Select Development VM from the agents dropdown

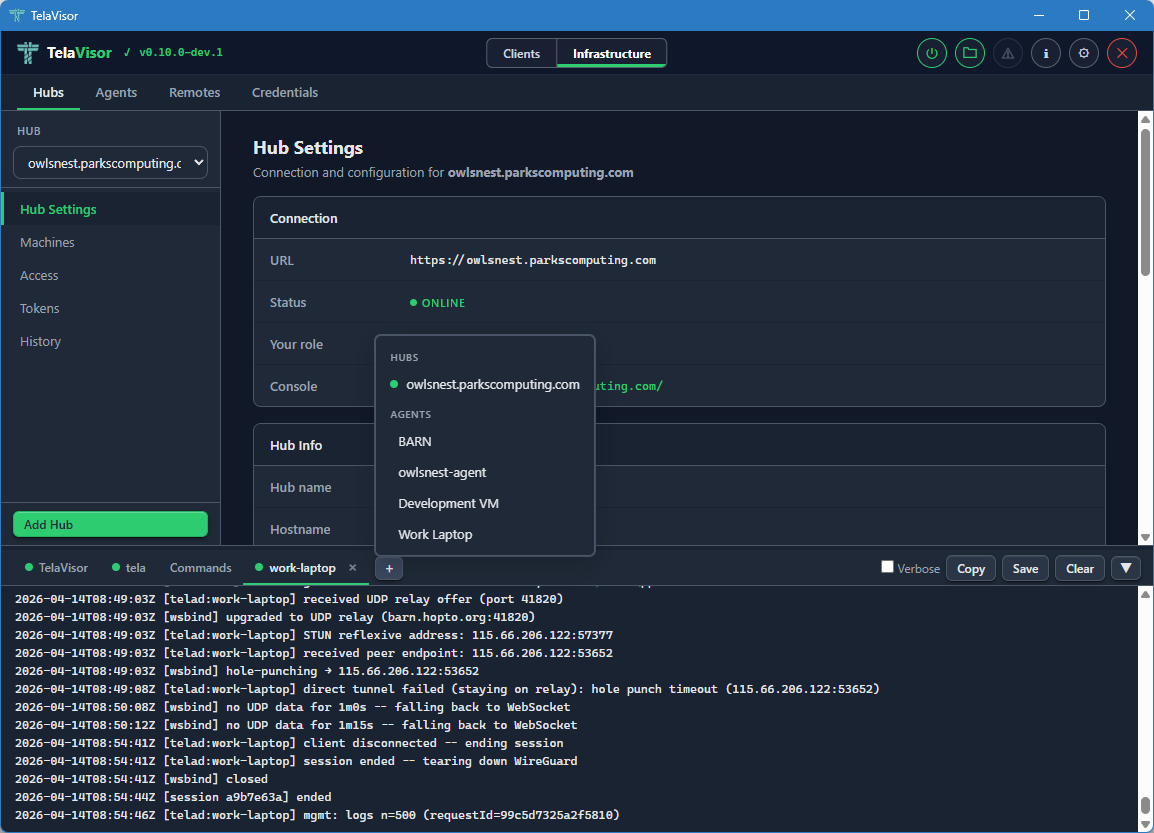[x=447, y=503]
